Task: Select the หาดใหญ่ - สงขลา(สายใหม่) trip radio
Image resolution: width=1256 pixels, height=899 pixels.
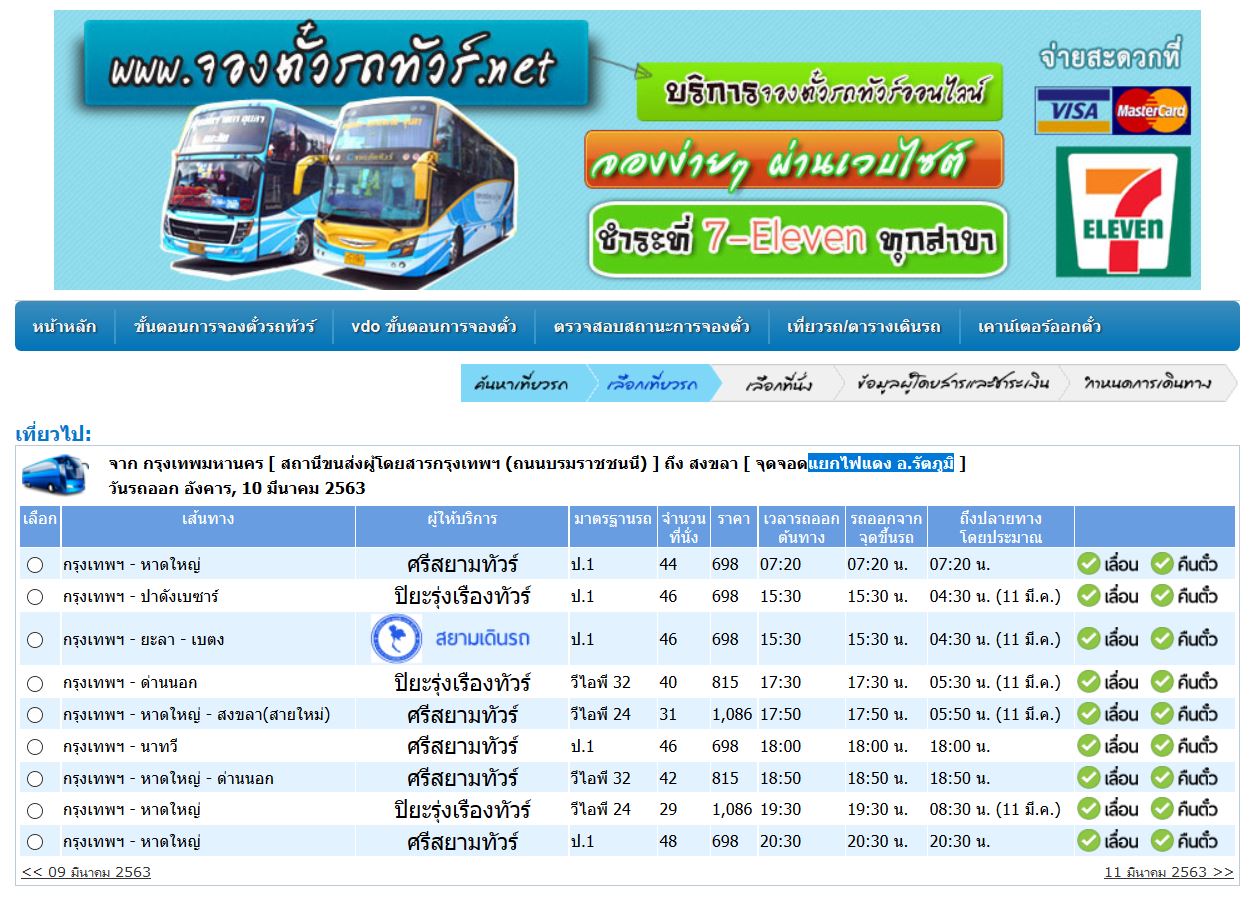Action: [35, 715]
